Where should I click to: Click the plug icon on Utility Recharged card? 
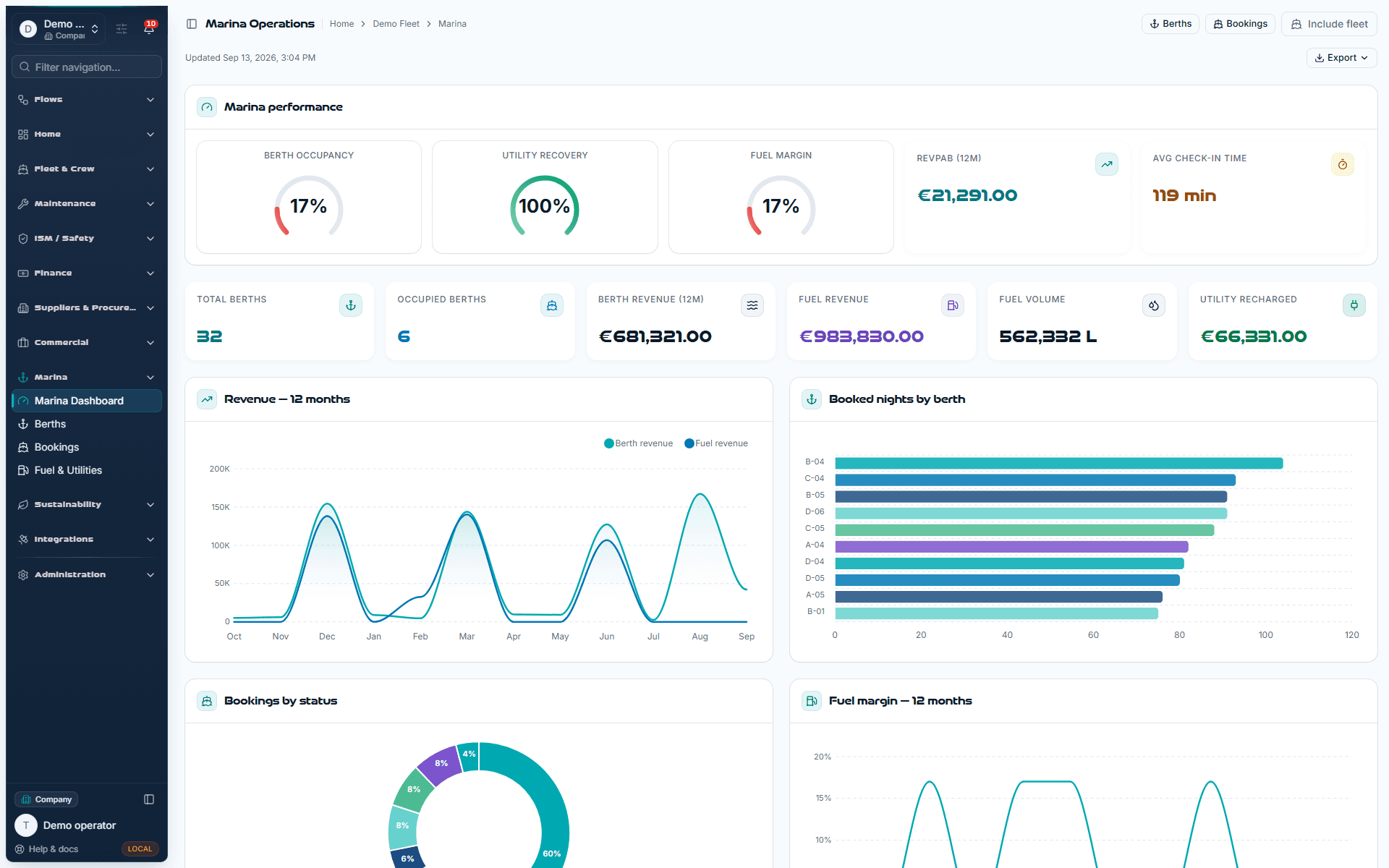1354,305
